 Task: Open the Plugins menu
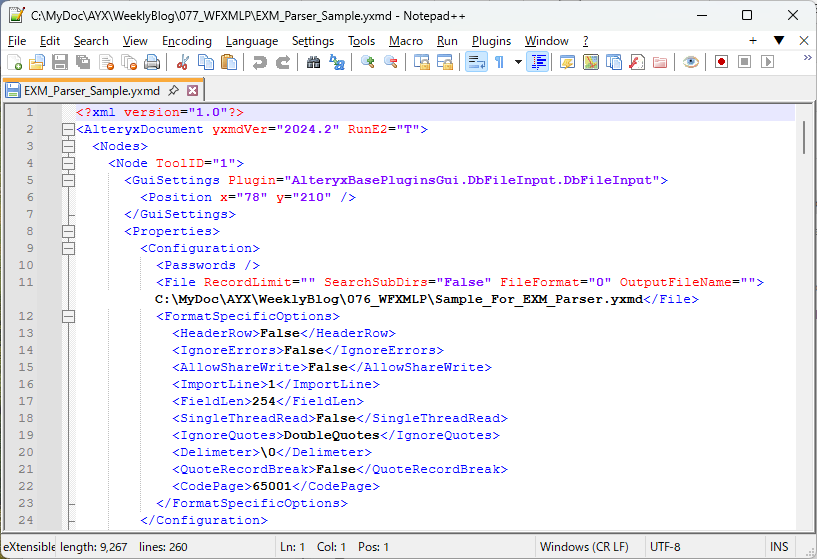tap(491, 41)
